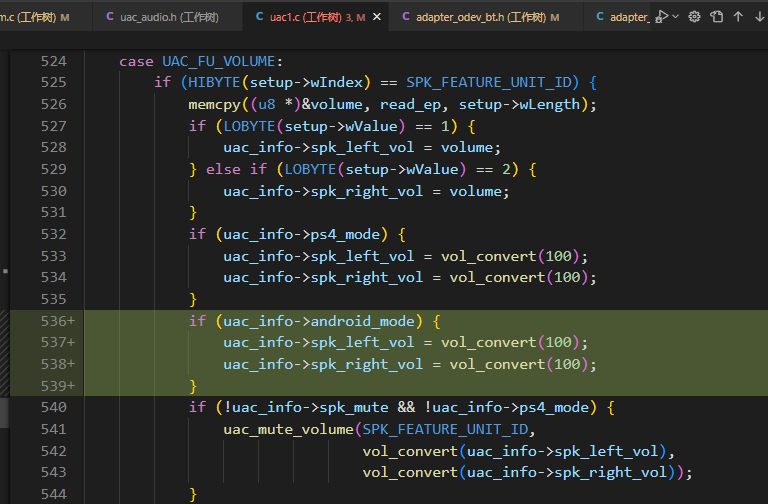Go to previous change with up arrow

(738, 17)
